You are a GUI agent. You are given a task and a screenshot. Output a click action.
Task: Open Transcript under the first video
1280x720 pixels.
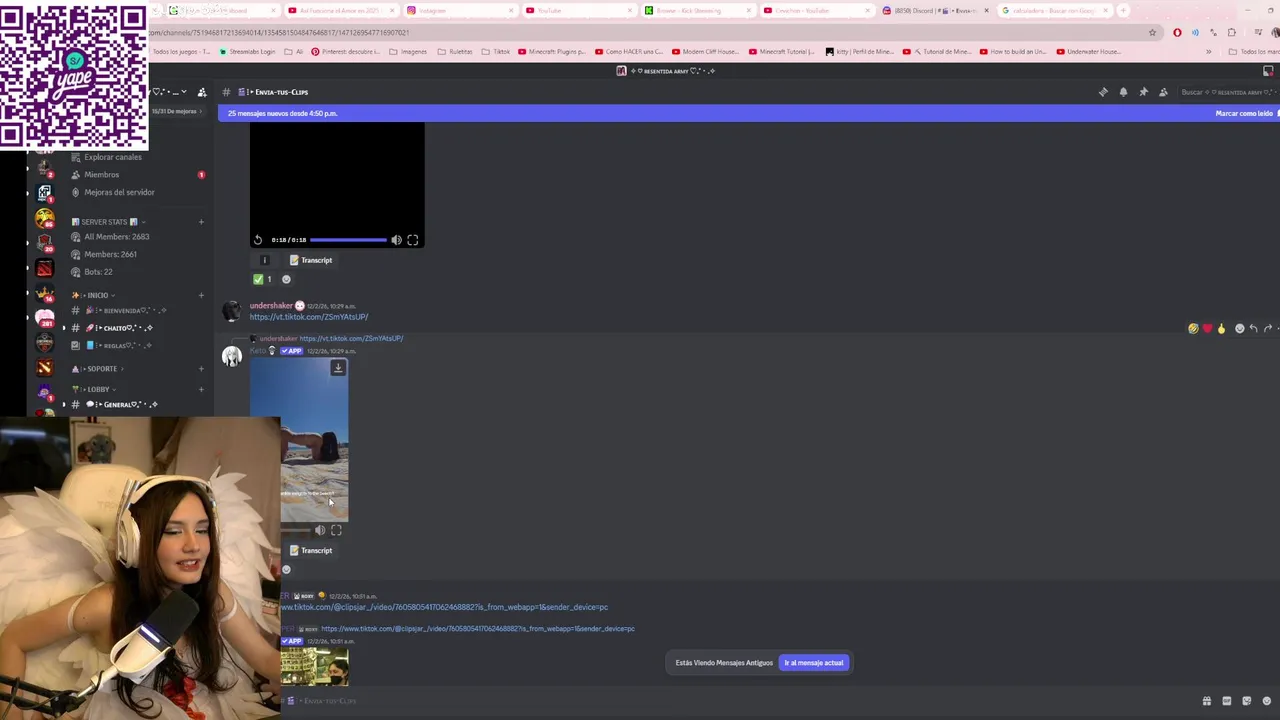pyautogui.click(x=311, y=260)
